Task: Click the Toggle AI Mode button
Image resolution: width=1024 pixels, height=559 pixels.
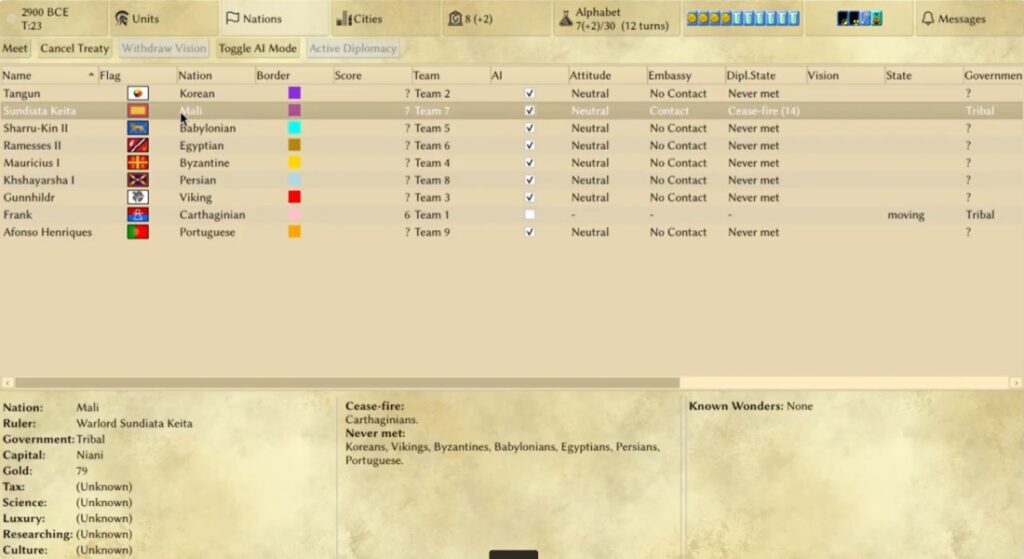Action: (x=257, y=48)
